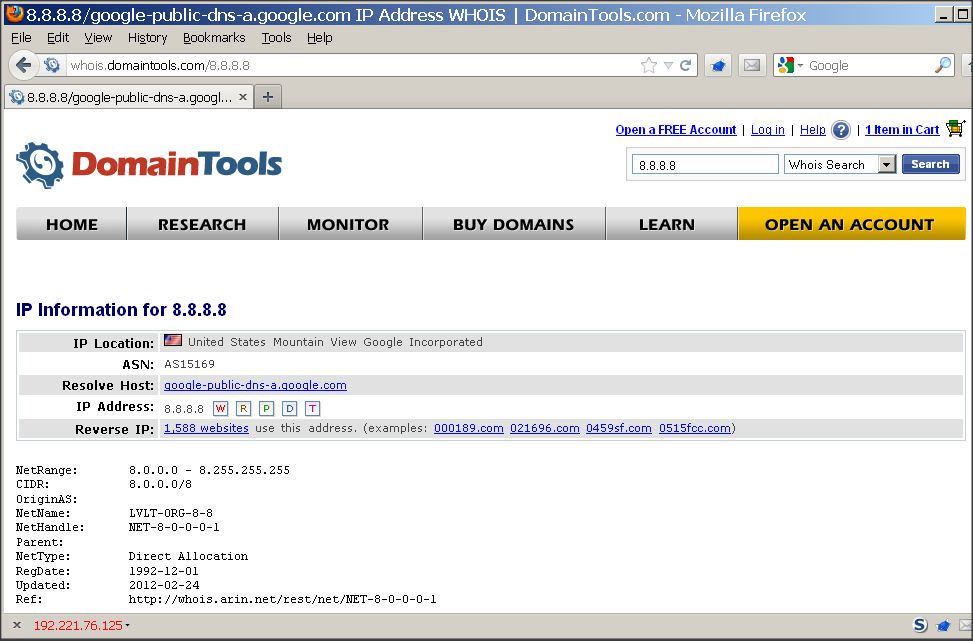Image resolution: width=973 pixels, height=641 pixels.
Task: Click the purple T traceroute icon
Action: pyautogui.click(x=312, y=408)
